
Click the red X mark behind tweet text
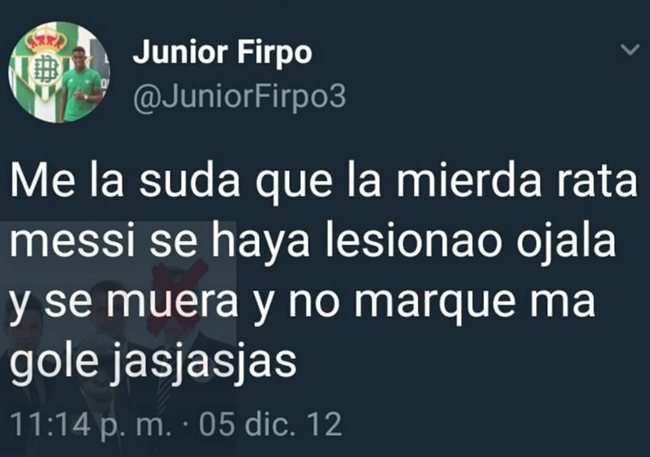coord(178,295)
